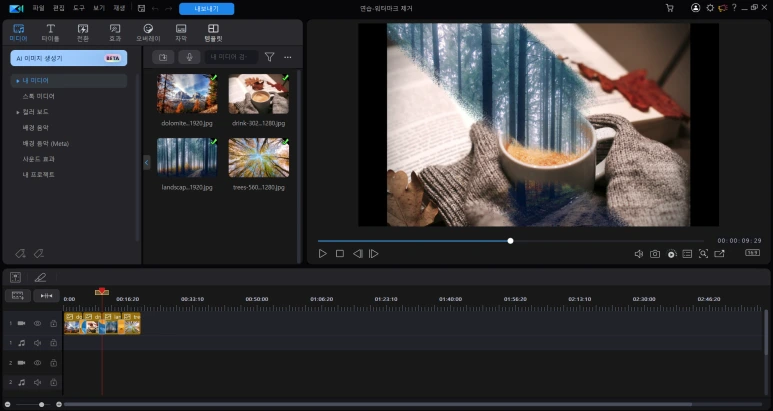Select the drink-302...1280.jpg thumbnail

pyautogui.click(x=259, y=94)
